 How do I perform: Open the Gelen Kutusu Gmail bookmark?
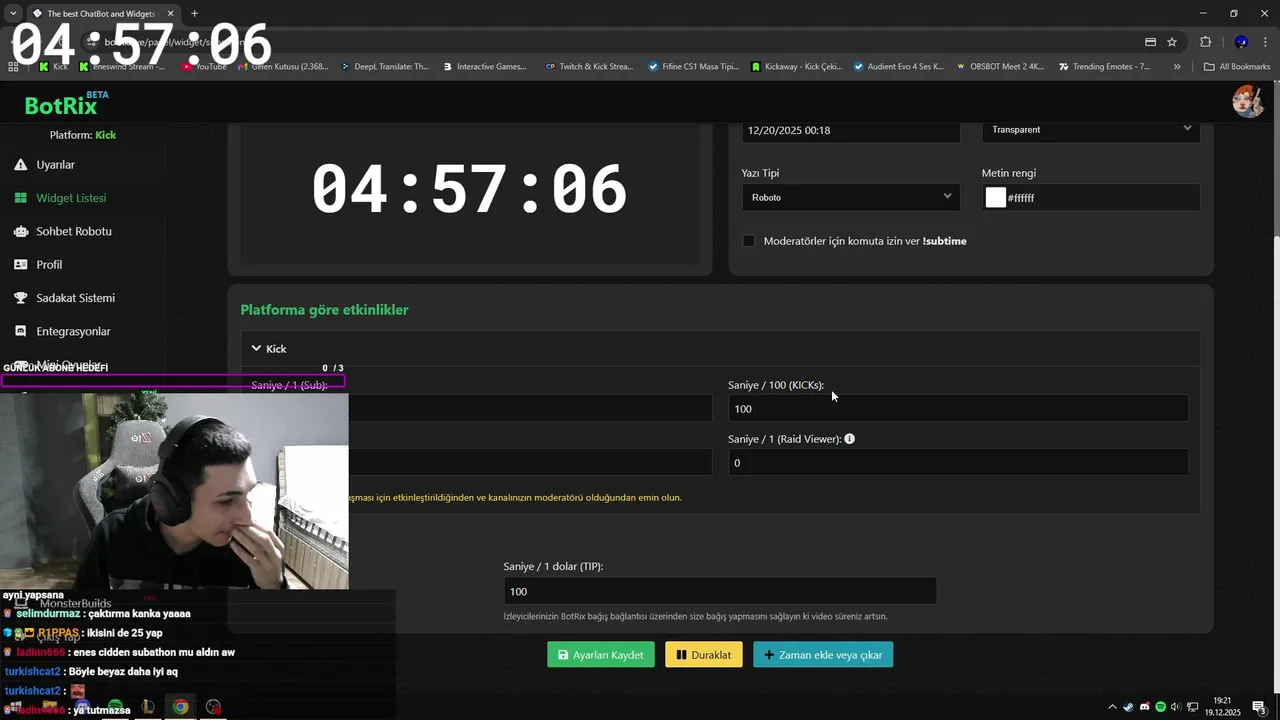(283, 67)
